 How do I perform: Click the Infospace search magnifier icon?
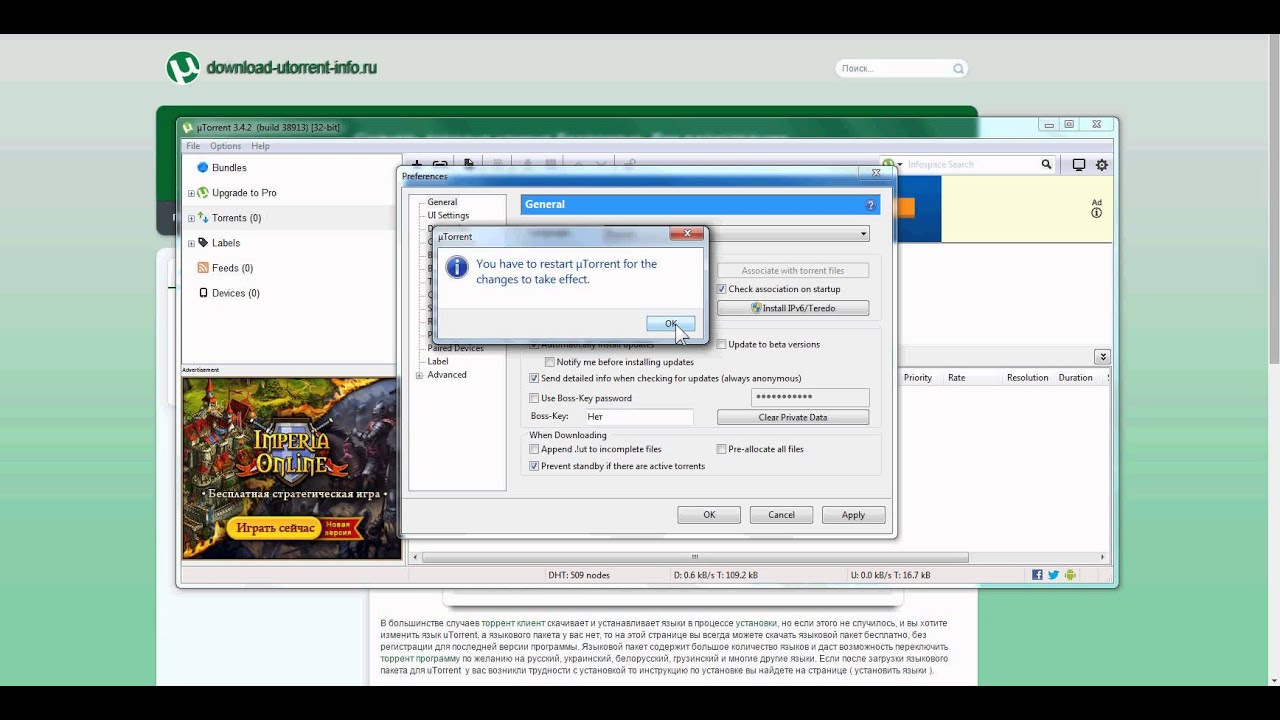(x=1047, y=165)
